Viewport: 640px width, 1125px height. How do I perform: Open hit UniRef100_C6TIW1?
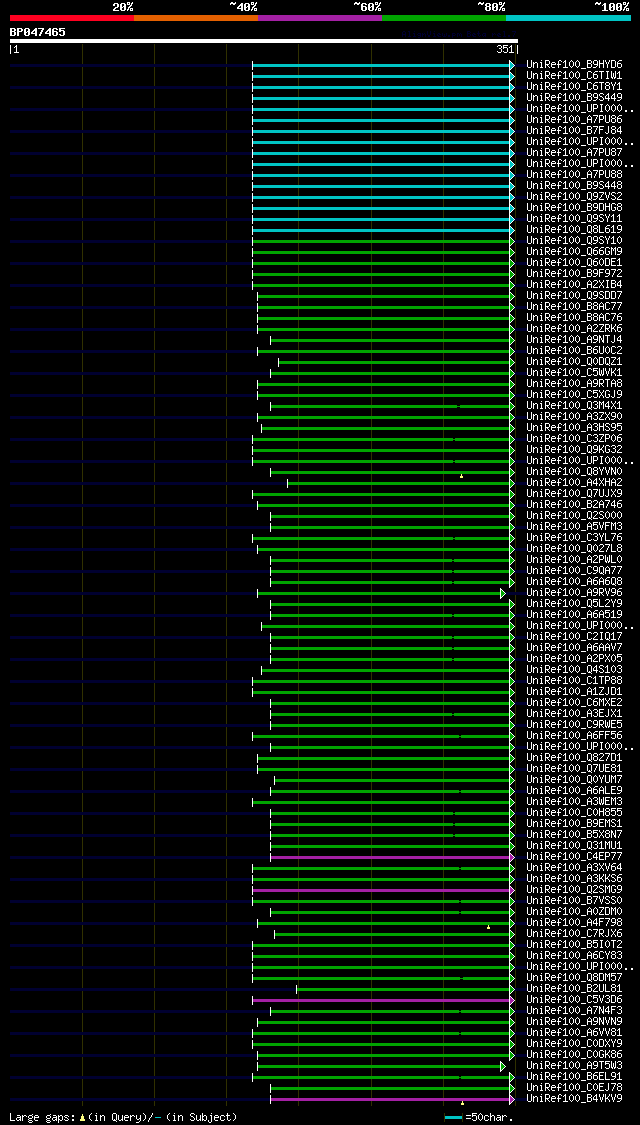(x=574, y=75)
